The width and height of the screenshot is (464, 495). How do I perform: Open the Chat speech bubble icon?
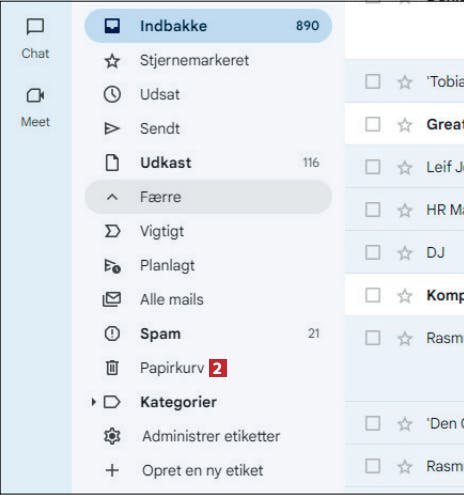(x=35, y=27)
